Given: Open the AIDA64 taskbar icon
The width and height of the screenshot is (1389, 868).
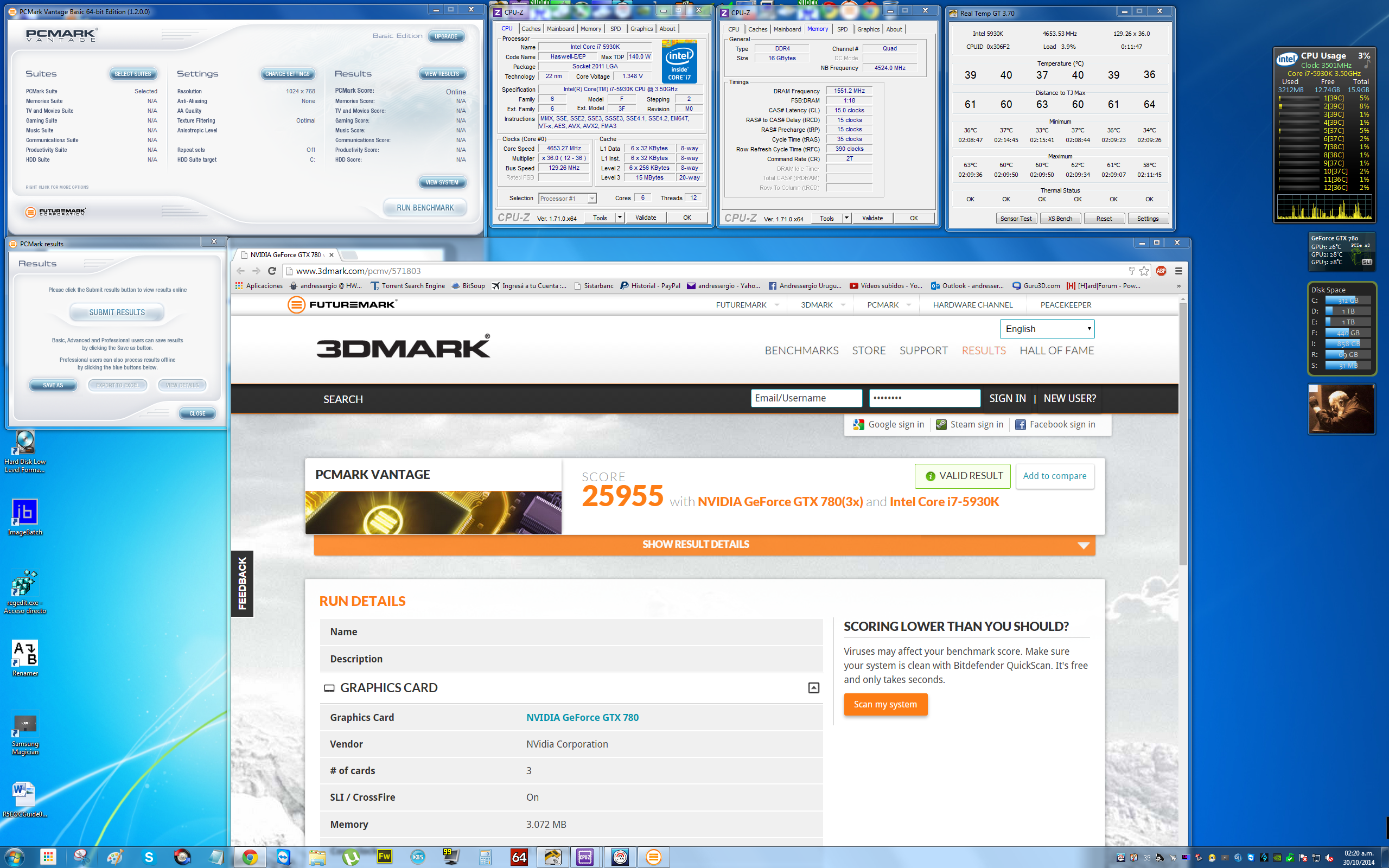Looking at the screenshot, I should [519, 857].
